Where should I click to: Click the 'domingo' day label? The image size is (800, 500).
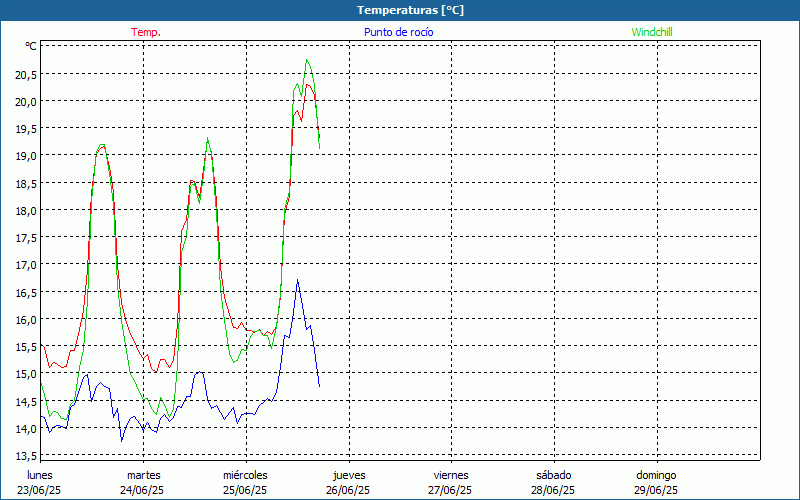tap(656, 476)
